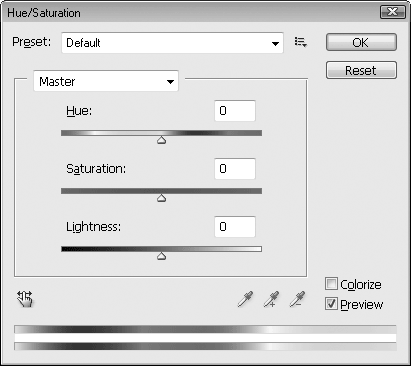
Task: Click the Saturation slider handle
Action: click(162, 198)
